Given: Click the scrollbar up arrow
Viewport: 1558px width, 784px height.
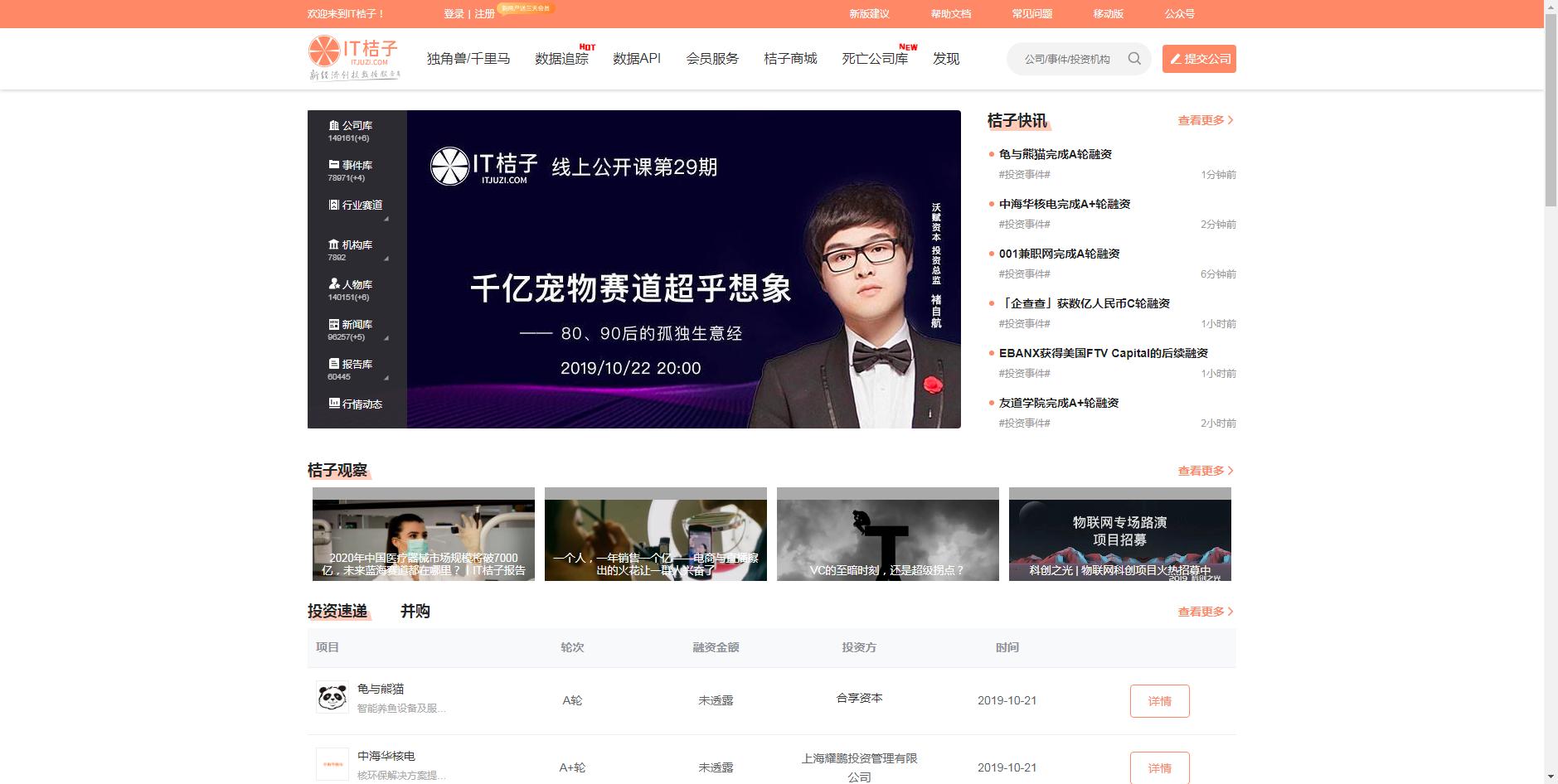Looking at the screenshot, I should pos(1551,7).
